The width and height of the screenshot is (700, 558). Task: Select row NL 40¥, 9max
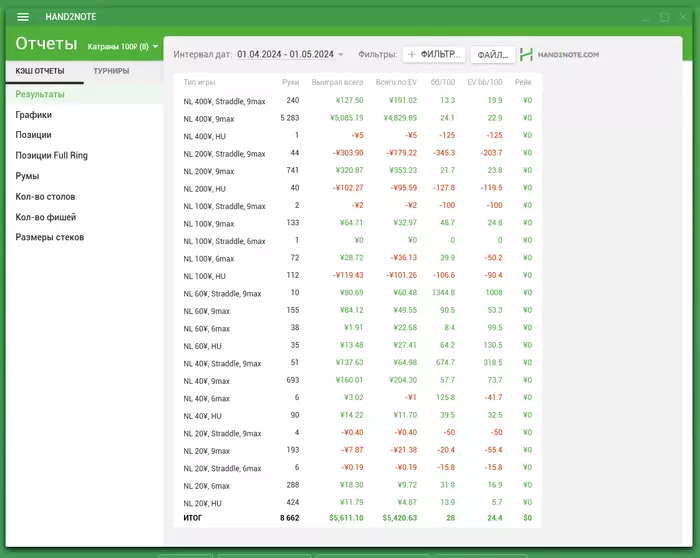point(358,380)
